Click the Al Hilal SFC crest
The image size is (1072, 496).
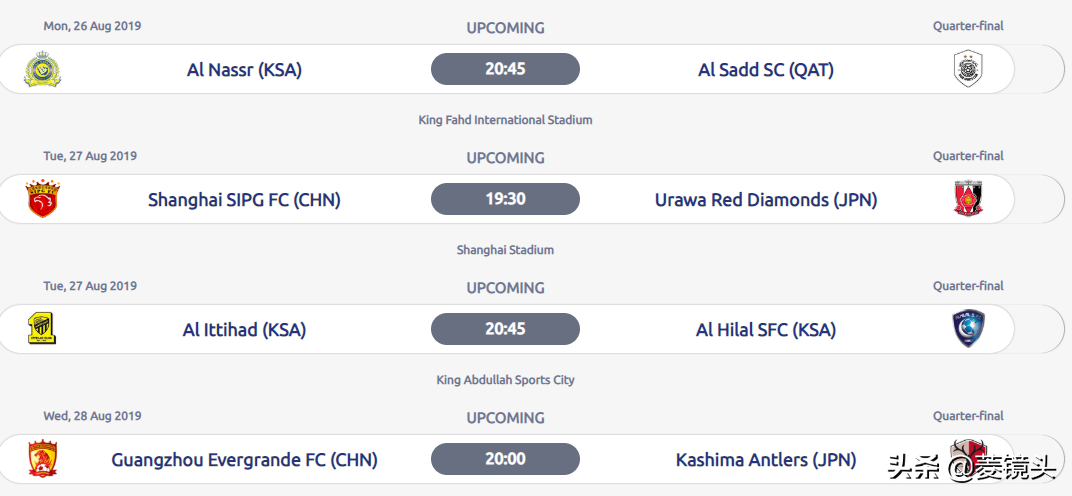click(968, 329)
